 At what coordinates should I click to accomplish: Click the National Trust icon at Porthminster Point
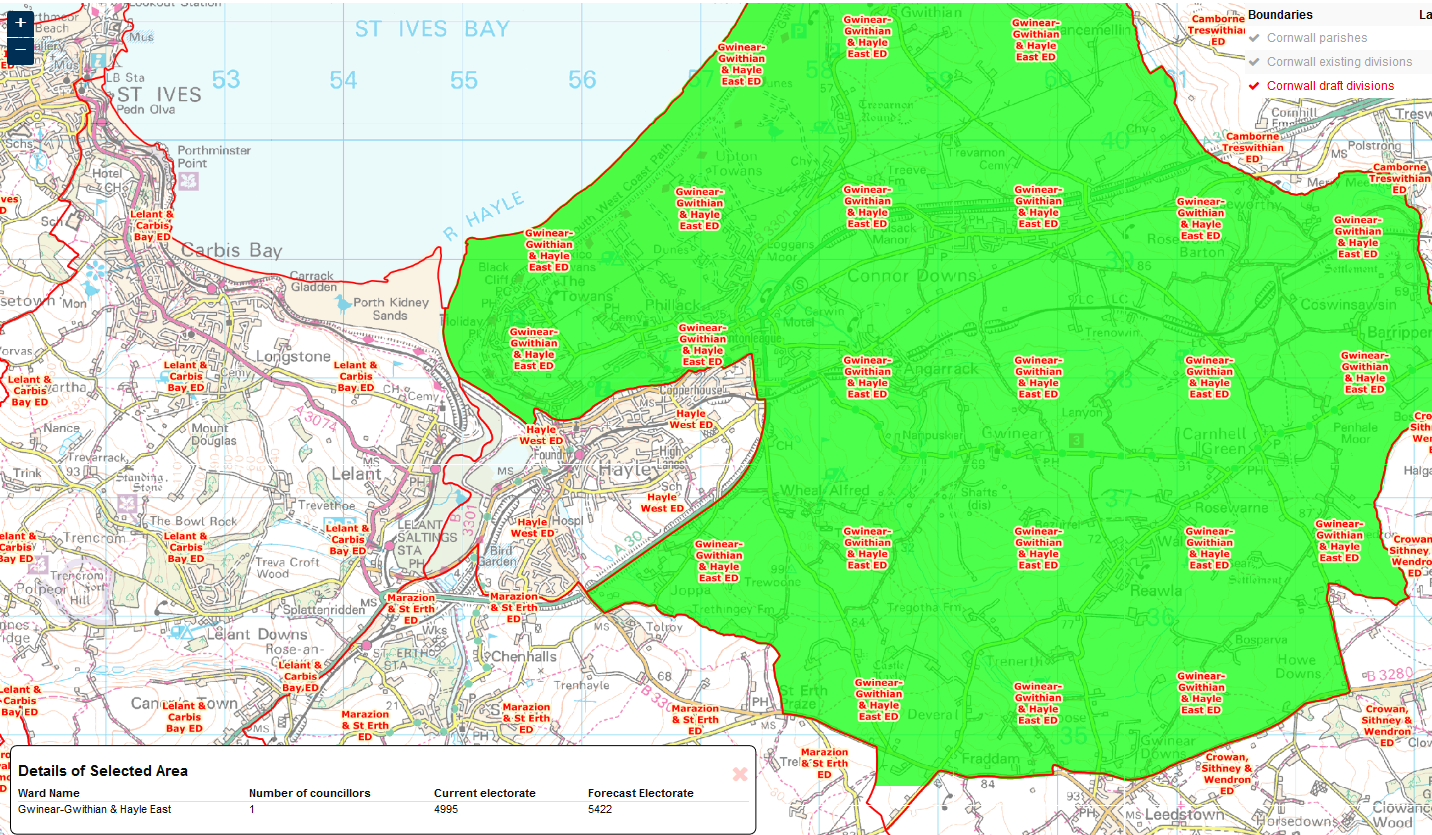190,181
